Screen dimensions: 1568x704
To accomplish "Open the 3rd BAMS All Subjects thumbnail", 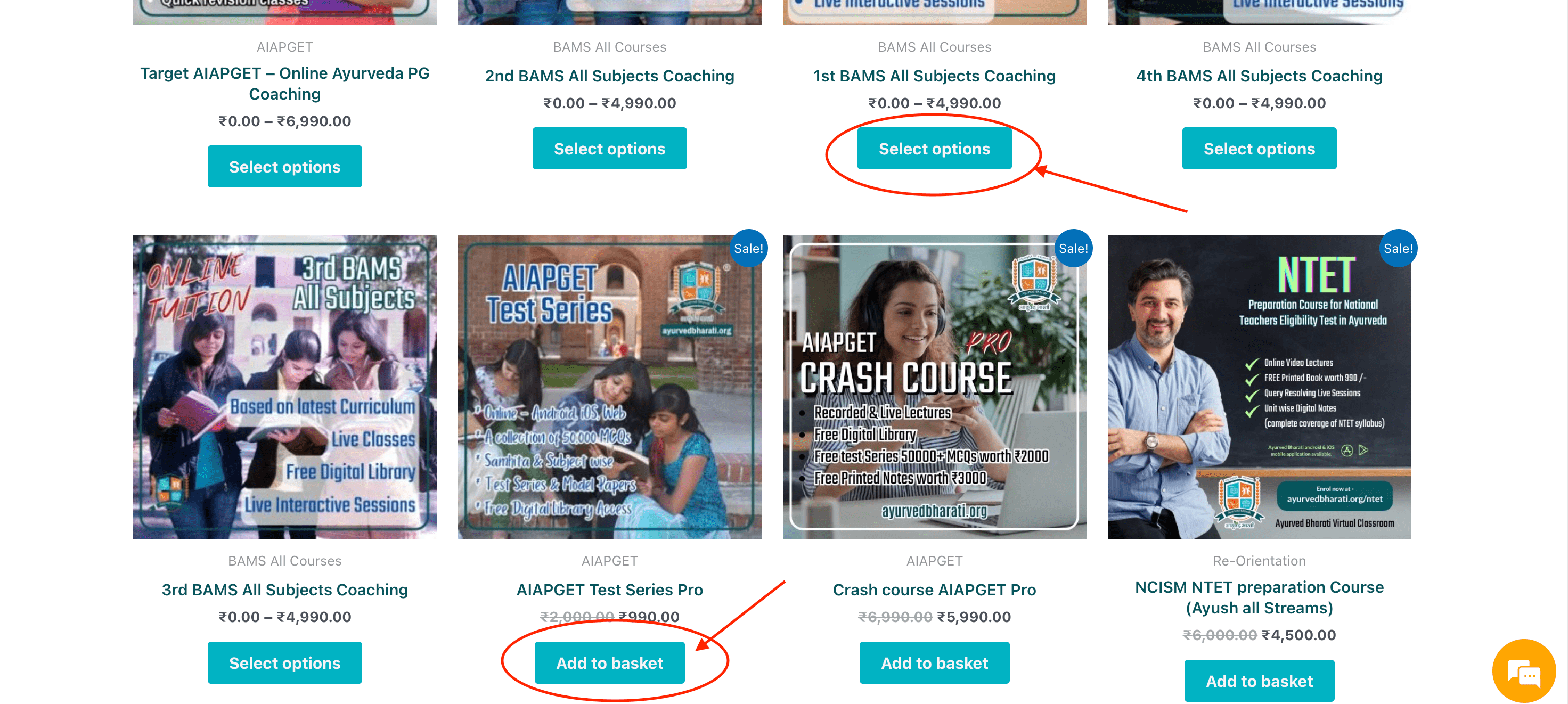I will click(285, 387).
